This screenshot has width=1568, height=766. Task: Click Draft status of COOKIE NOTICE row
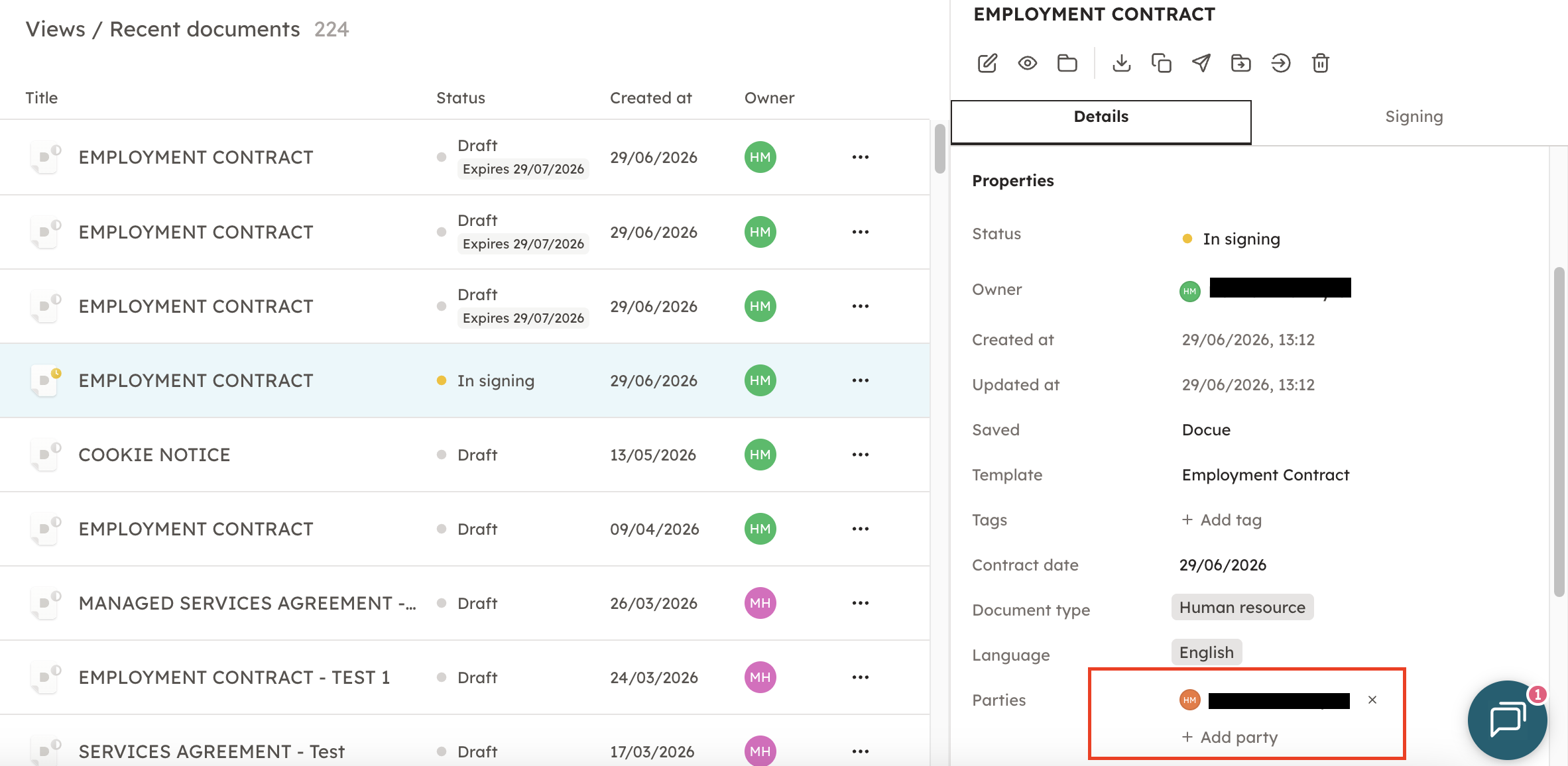pos(477,455)
